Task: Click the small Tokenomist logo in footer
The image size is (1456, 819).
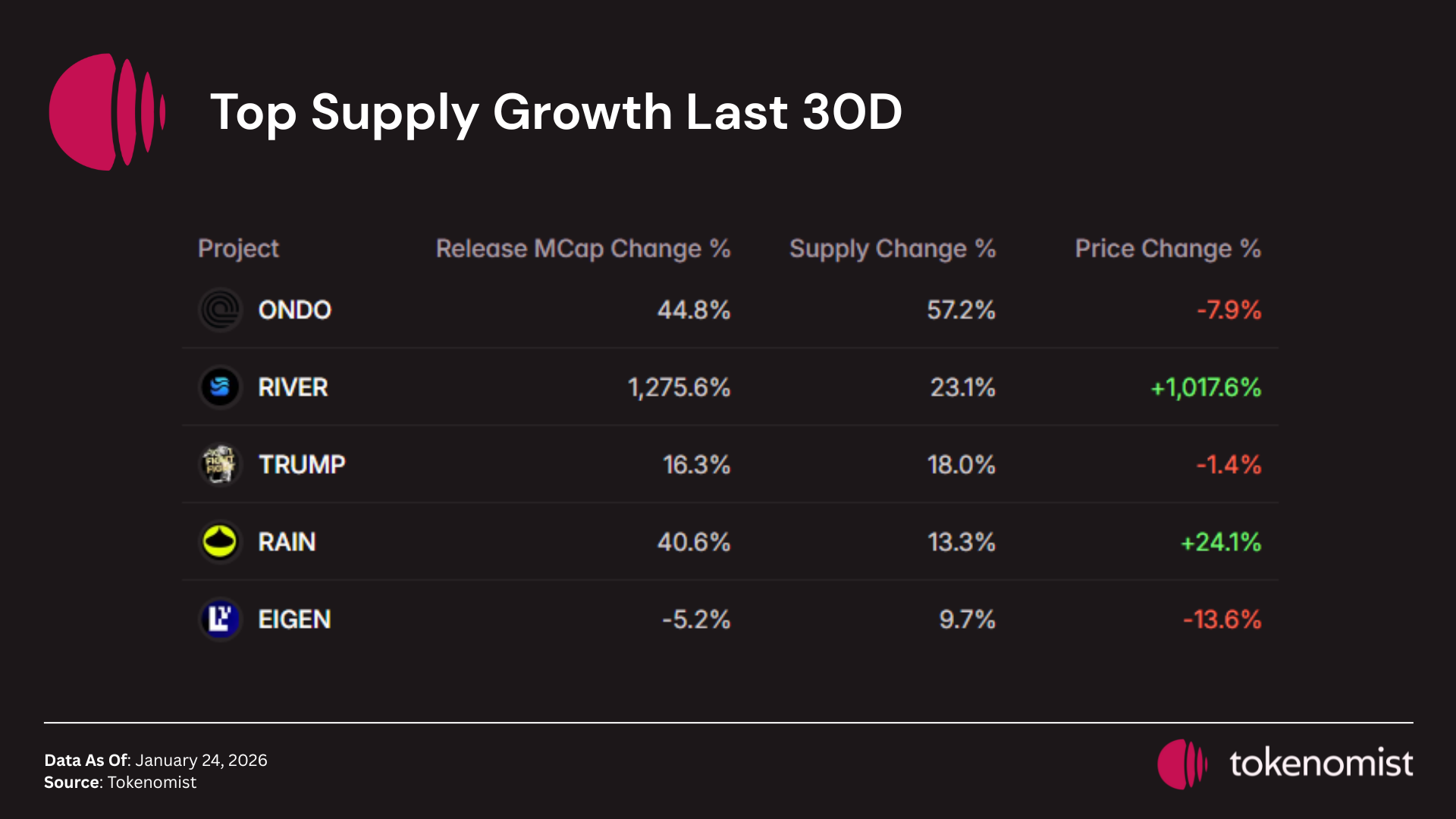Action: [1181, 764]
